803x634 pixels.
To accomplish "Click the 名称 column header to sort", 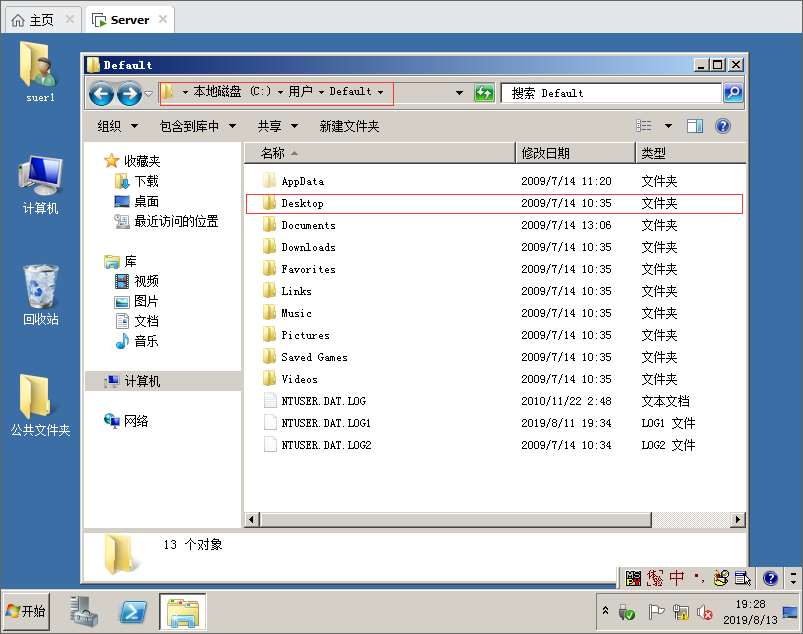I will (273, 153).
